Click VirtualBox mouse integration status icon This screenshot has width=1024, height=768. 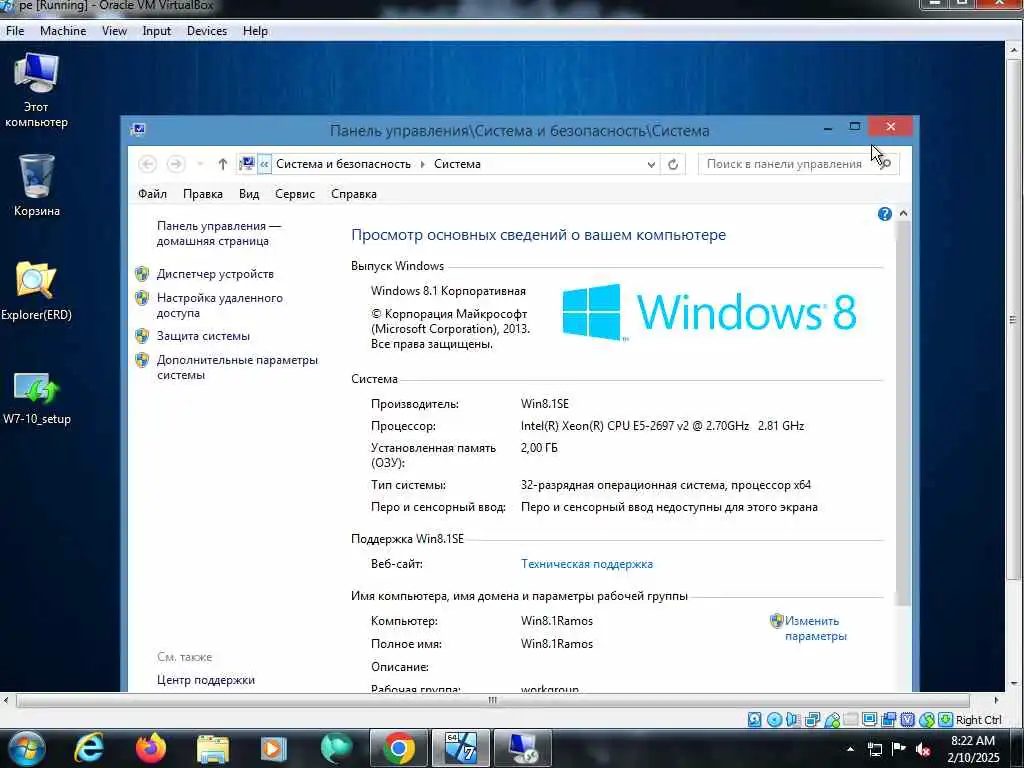pyautogui.click(x=927, y=720)
